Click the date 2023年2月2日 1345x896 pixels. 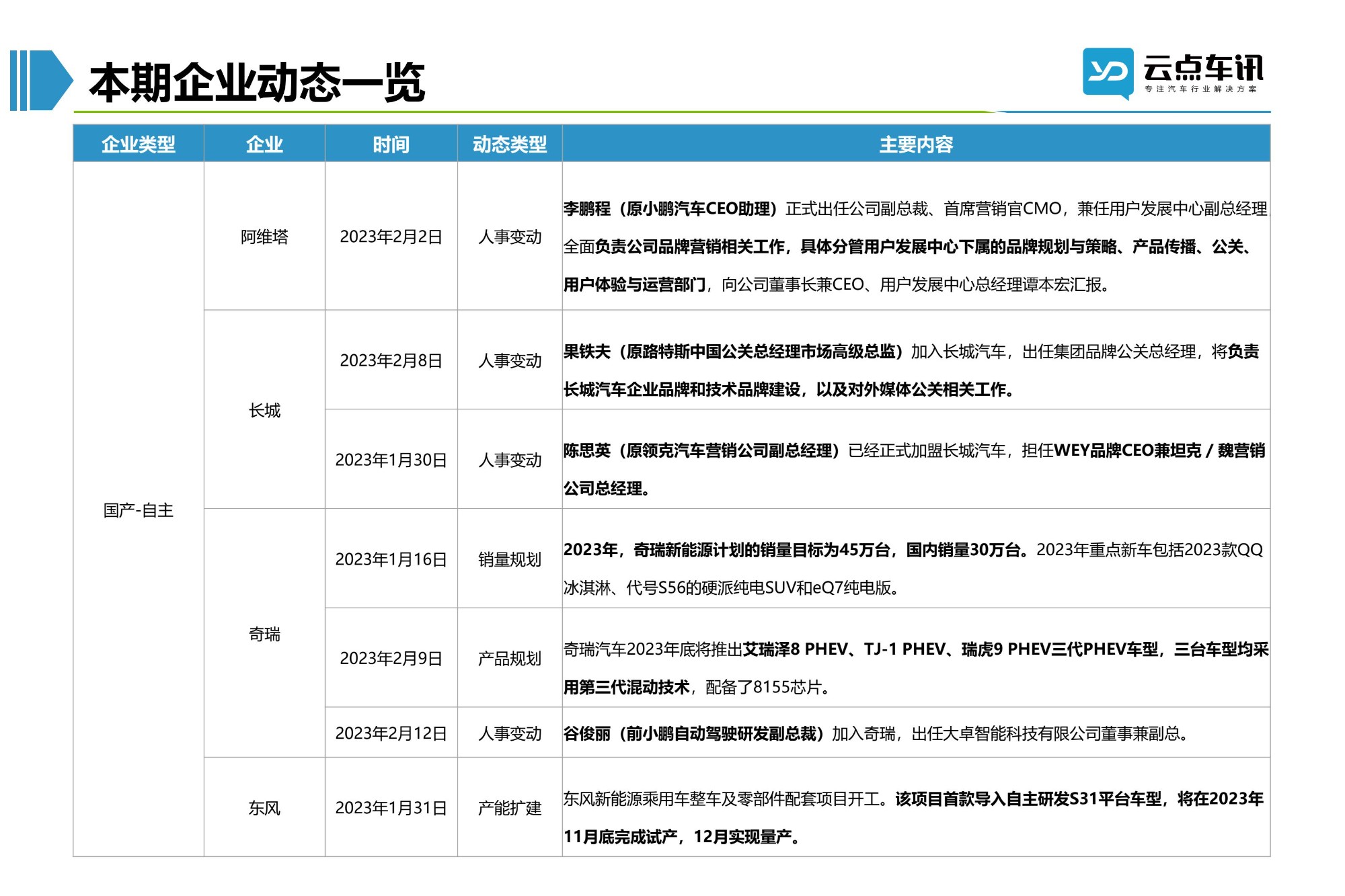[x=391, y=237]
